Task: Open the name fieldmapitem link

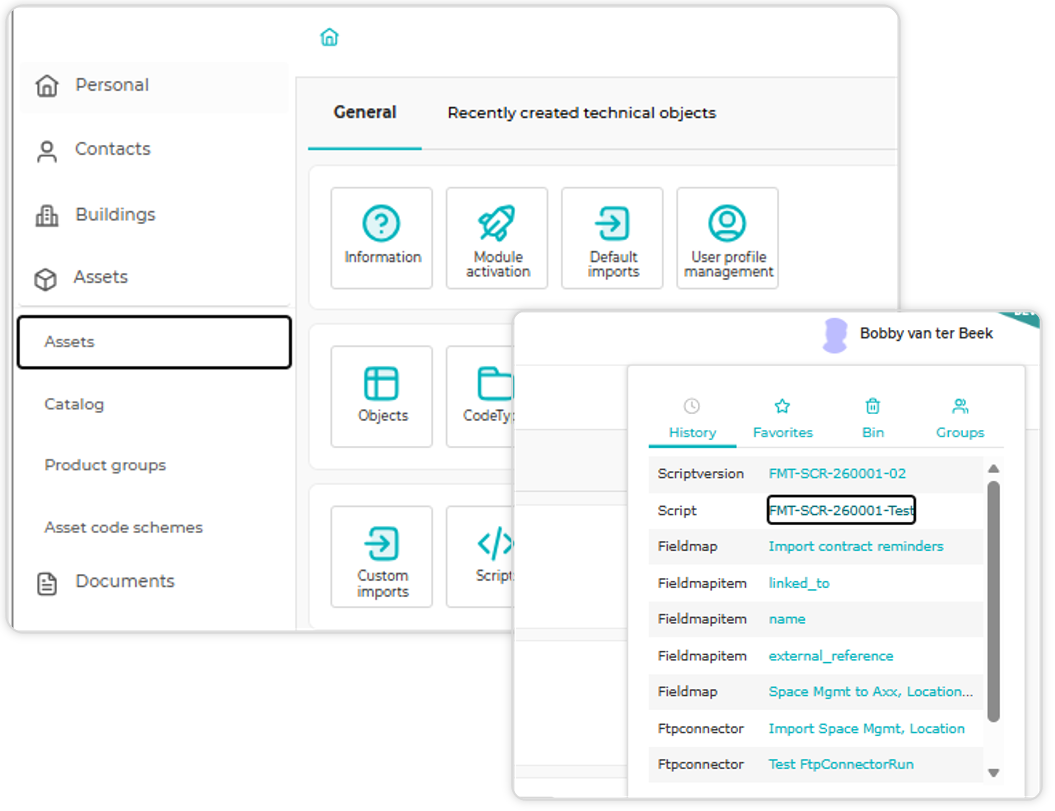Action: (x=787, y=619)
